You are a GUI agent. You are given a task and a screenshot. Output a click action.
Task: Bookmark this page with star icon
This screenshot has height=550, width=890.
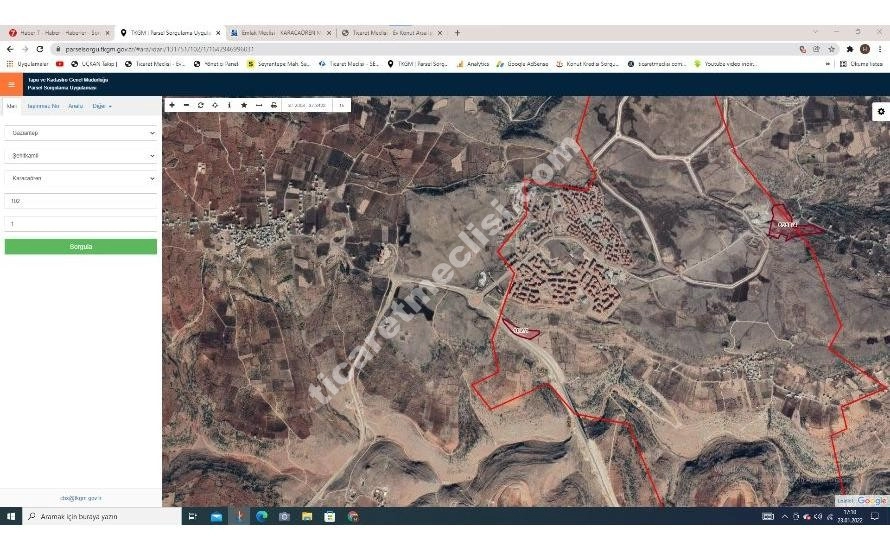tap(832, 49)
